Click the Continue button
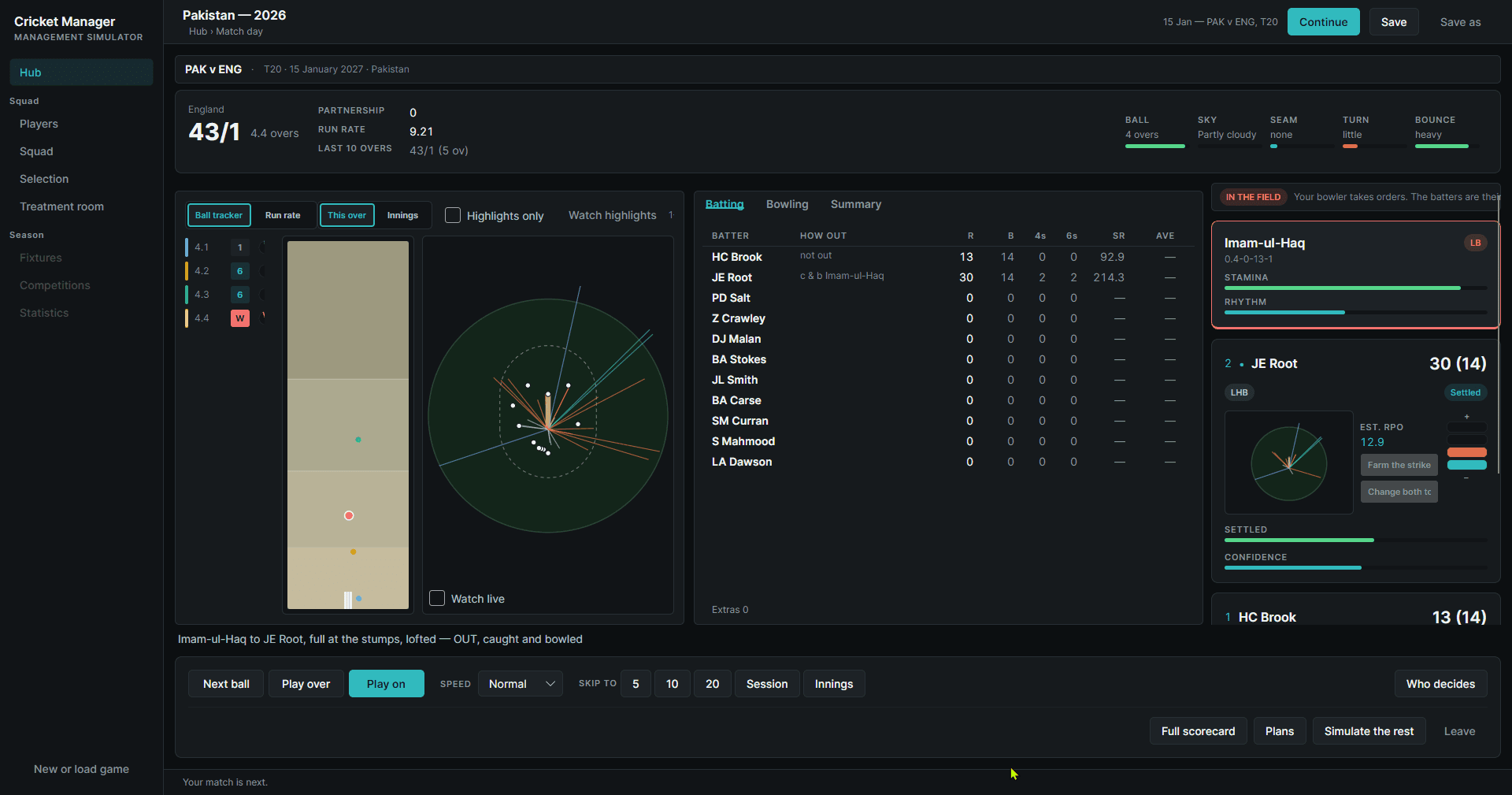1512x795 pixels. pos(1323,22)
